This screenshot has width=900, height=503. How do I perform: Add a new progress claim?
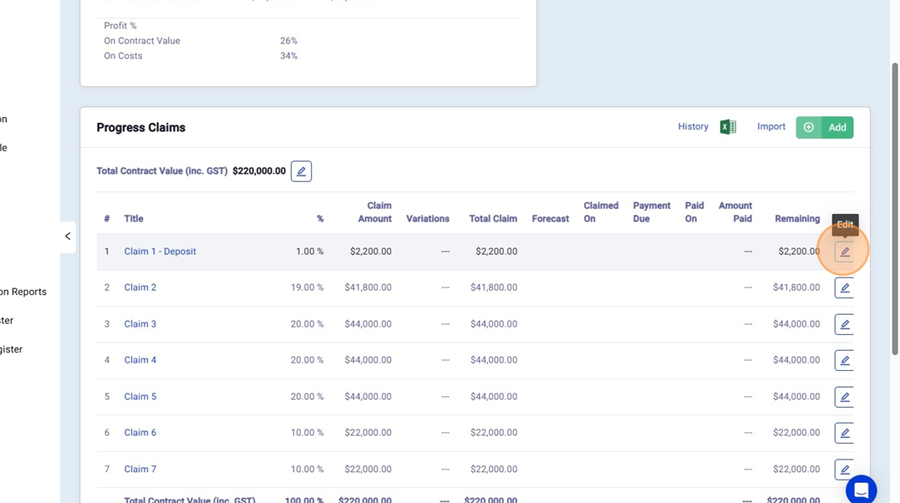coord(825,127)
